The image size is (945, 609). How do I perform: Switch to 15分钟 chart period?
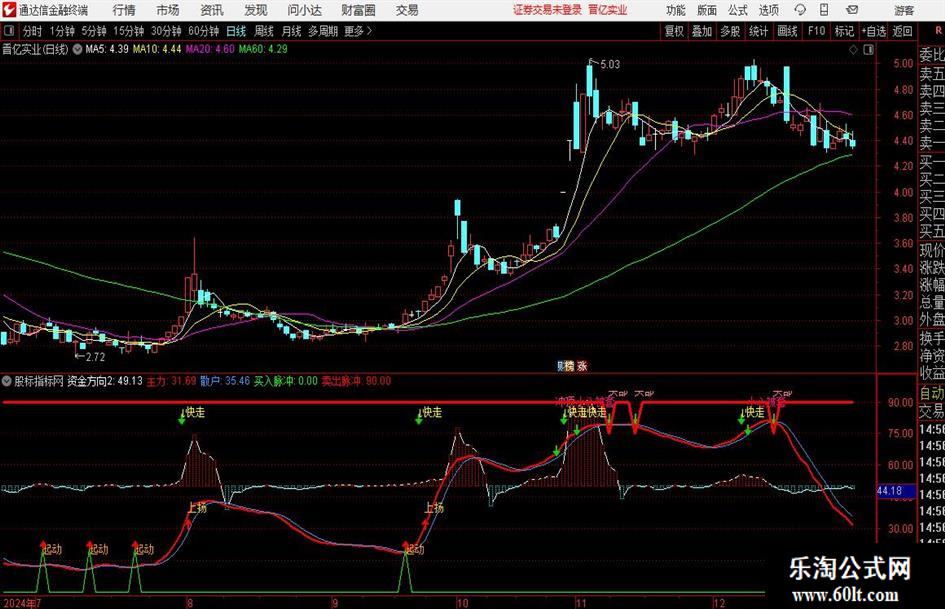[128, 31]
